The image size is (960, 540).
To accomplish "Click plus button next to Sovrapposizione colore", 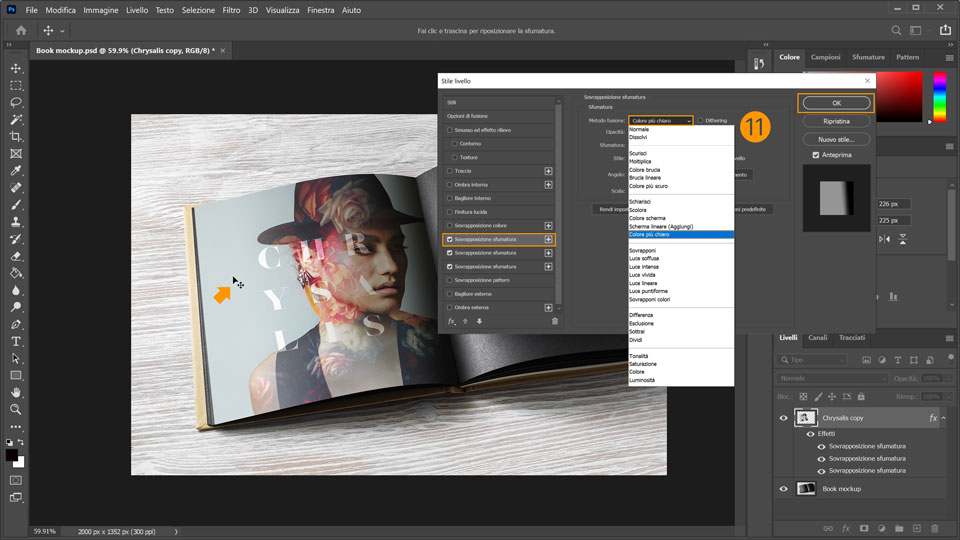I will pos(549,225).
